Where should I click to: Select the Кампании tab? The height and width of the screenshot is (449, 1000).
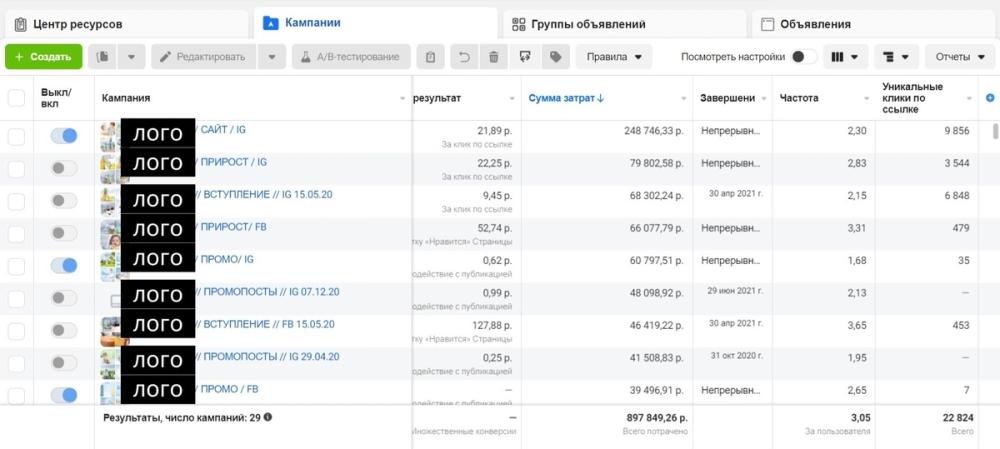pos(375,23)
